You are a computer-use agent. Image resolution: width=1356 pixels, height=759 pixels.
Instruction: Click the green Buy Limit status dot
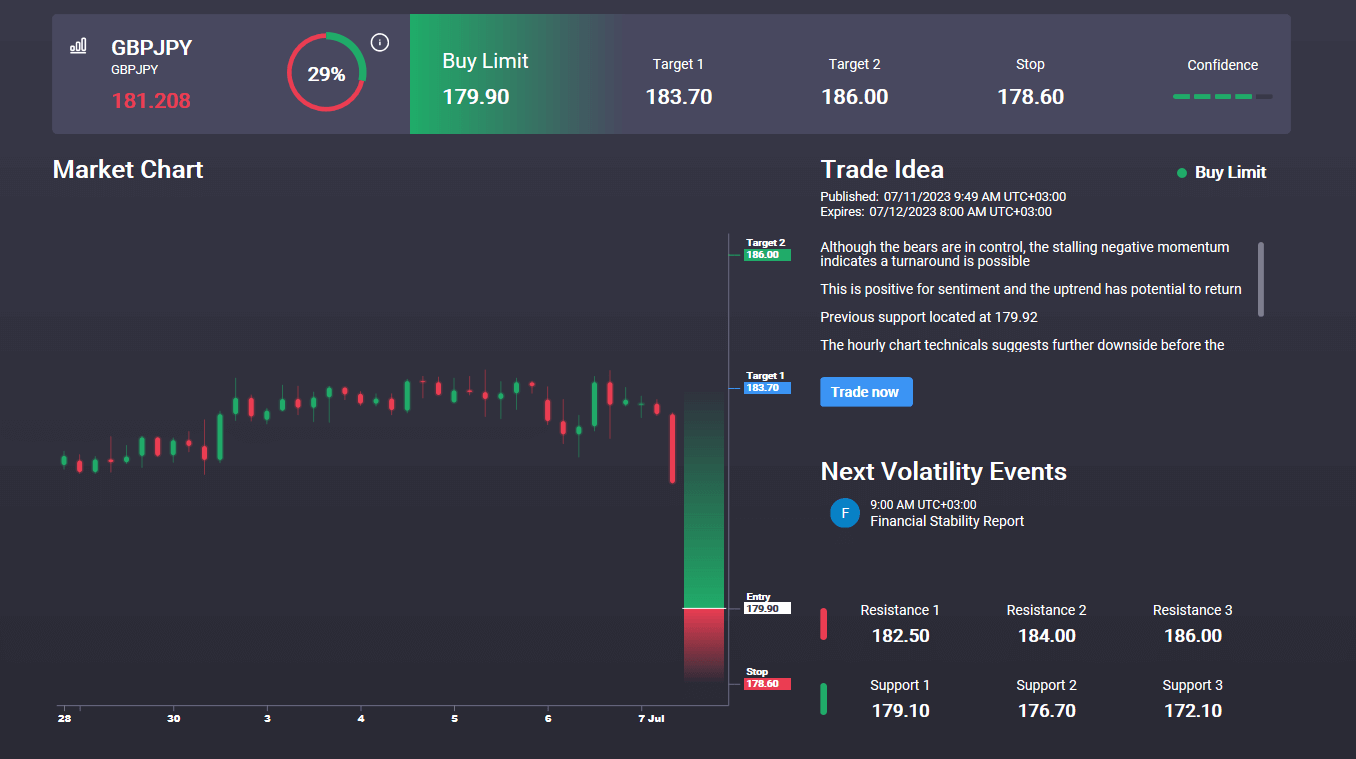point(1182,173)
